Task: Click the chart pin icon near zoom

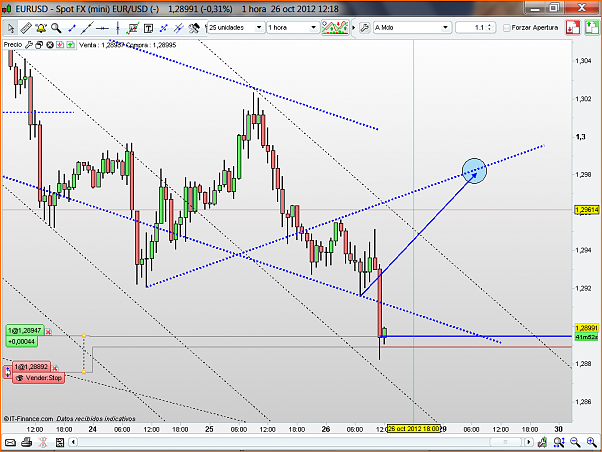Action: (542, 443)
